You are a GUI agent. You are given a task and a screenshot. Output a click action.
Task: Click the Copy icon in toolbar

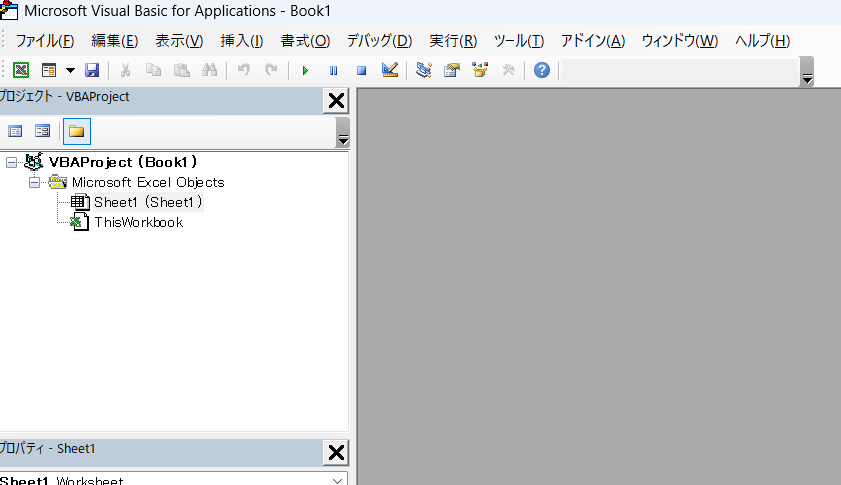pos(153,70)
